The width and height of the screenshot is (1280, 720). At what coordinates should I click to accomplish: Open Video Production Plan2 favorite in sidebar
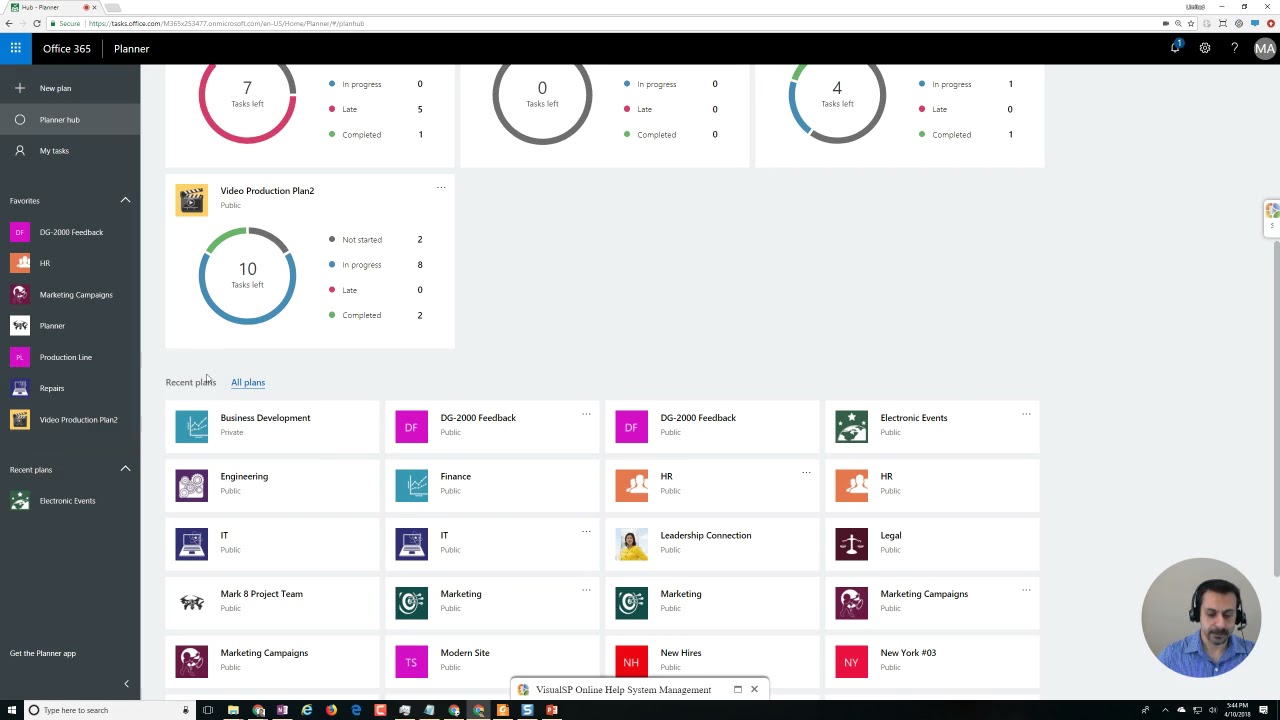(70, 419)
